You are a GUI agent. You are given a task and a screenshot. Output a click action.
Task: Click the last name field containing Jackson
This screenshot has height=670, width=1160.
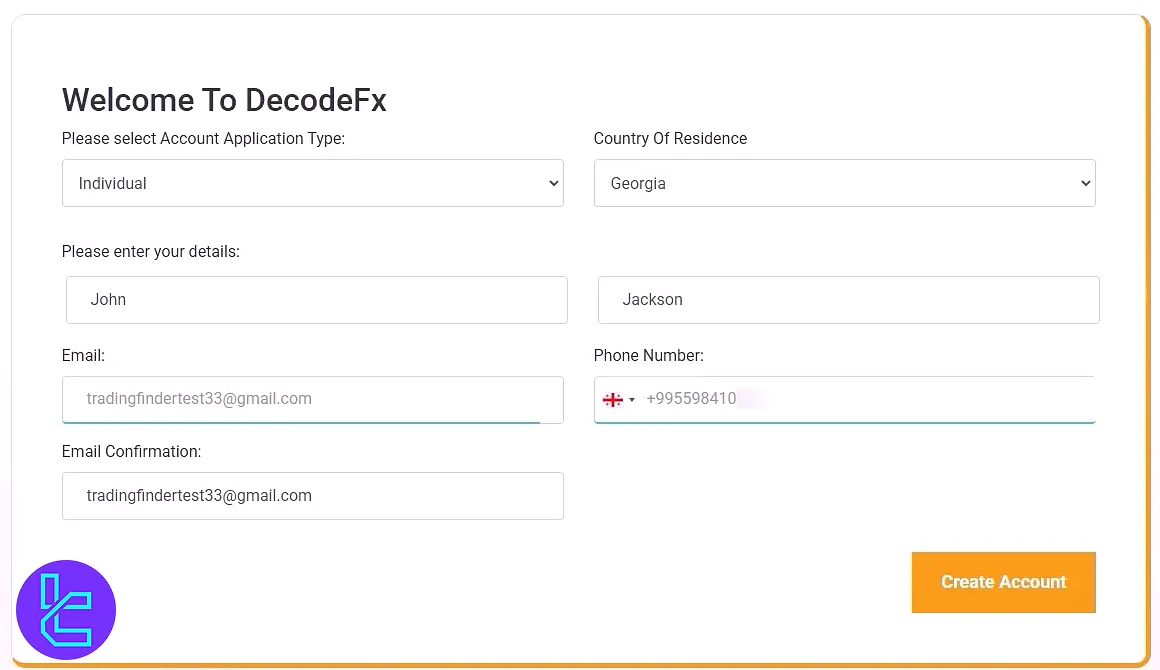coord(849,300)
